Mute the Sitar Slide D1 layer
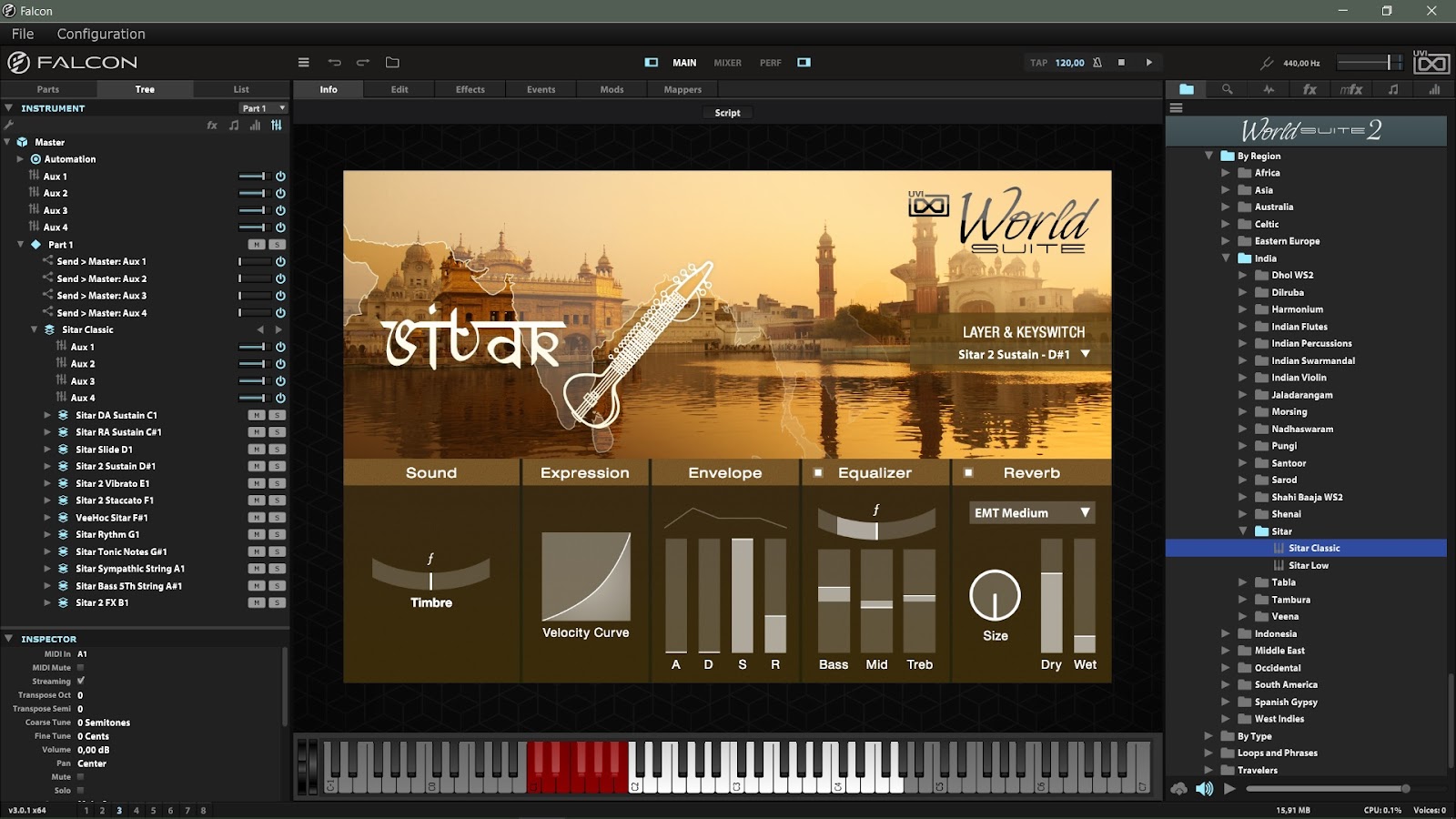 point(257,450)
